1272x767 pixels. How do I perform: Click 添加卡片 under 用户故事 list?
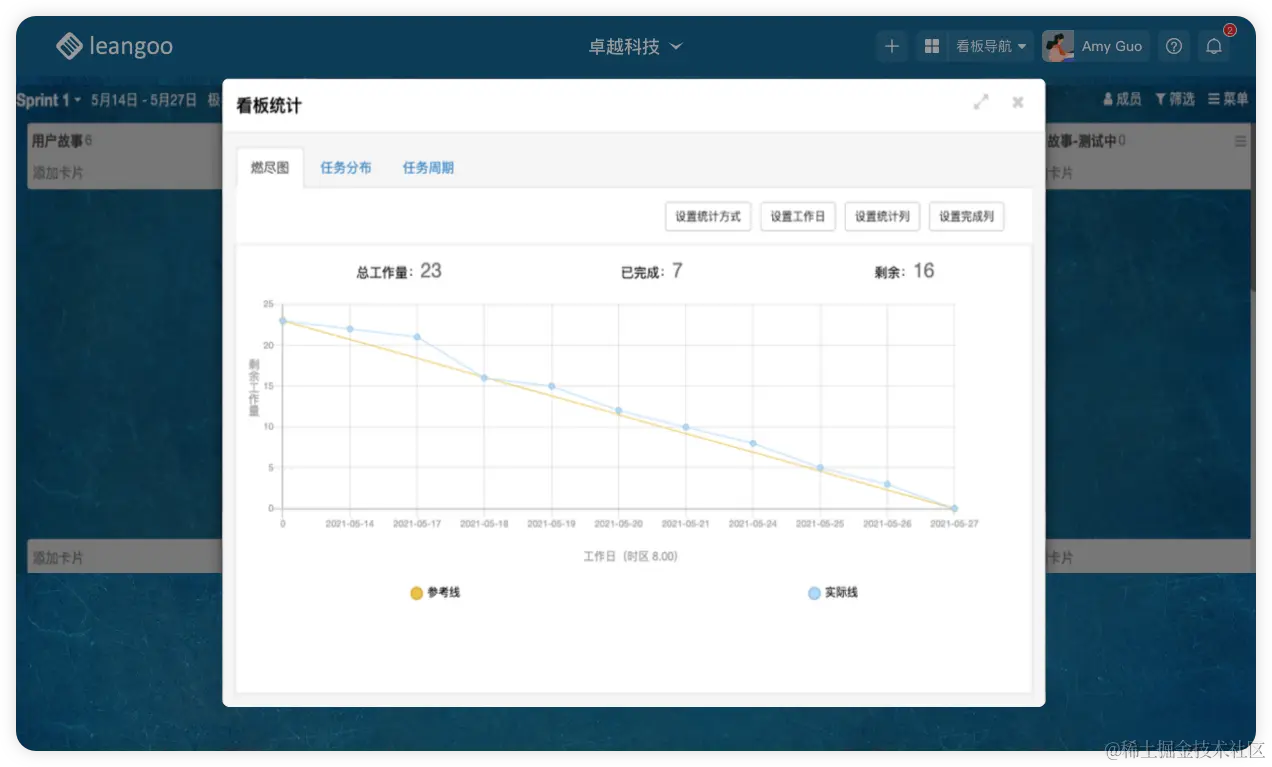[58, 173]
